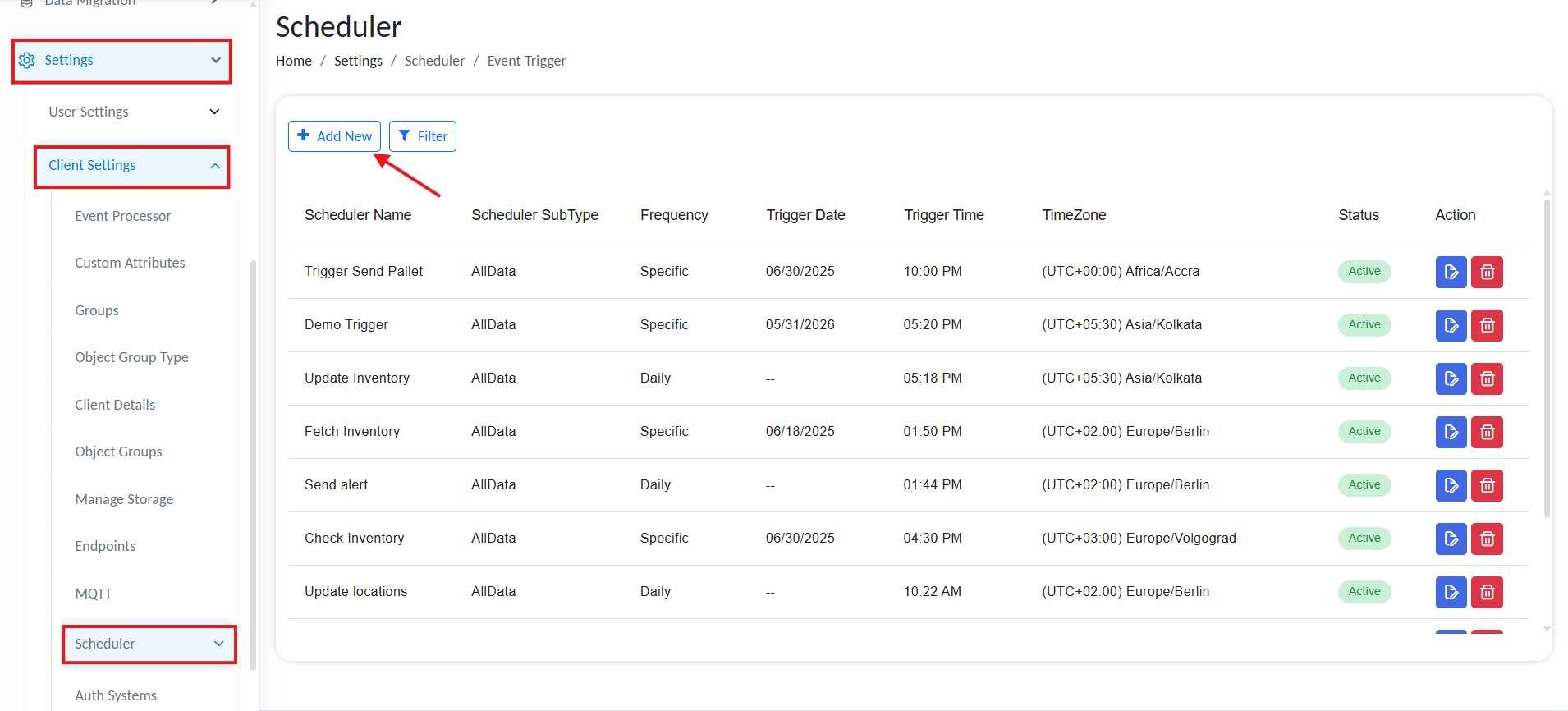Edit the Trigger Send Pallet scheduler

pyautogui.click(x=1451, y=272)
